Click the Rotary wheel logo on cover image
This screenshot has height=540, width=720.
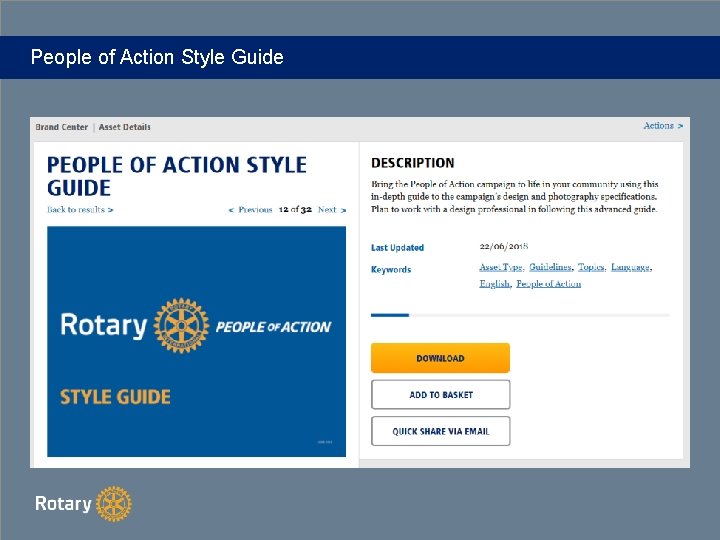(181, 326)
